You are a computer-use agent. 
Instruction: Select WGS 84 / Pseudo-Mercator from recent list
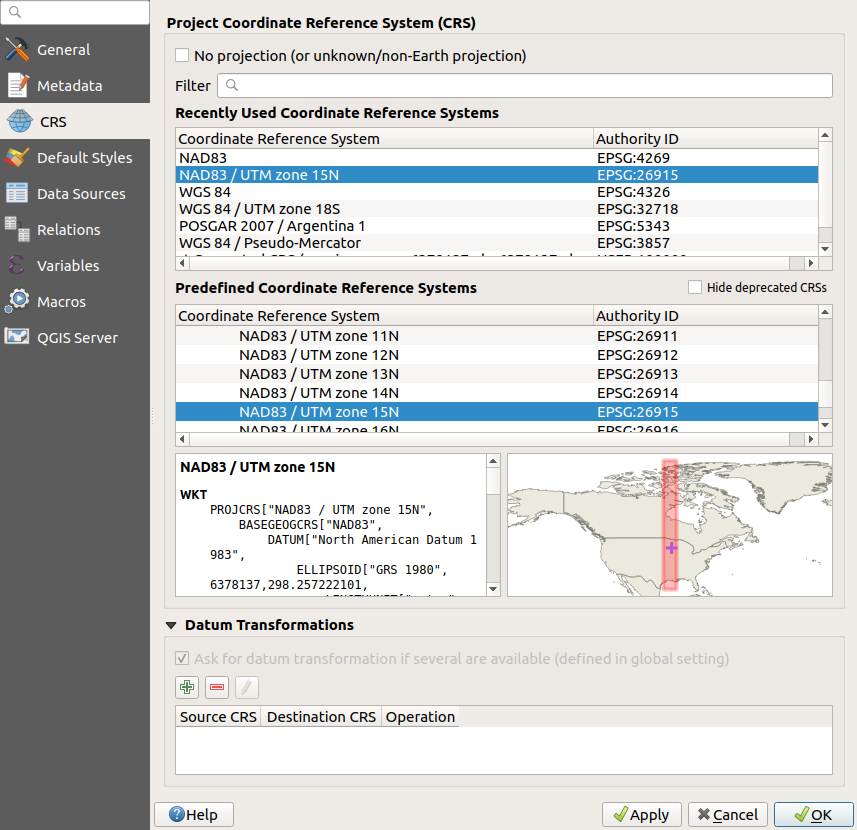(270, 243)
